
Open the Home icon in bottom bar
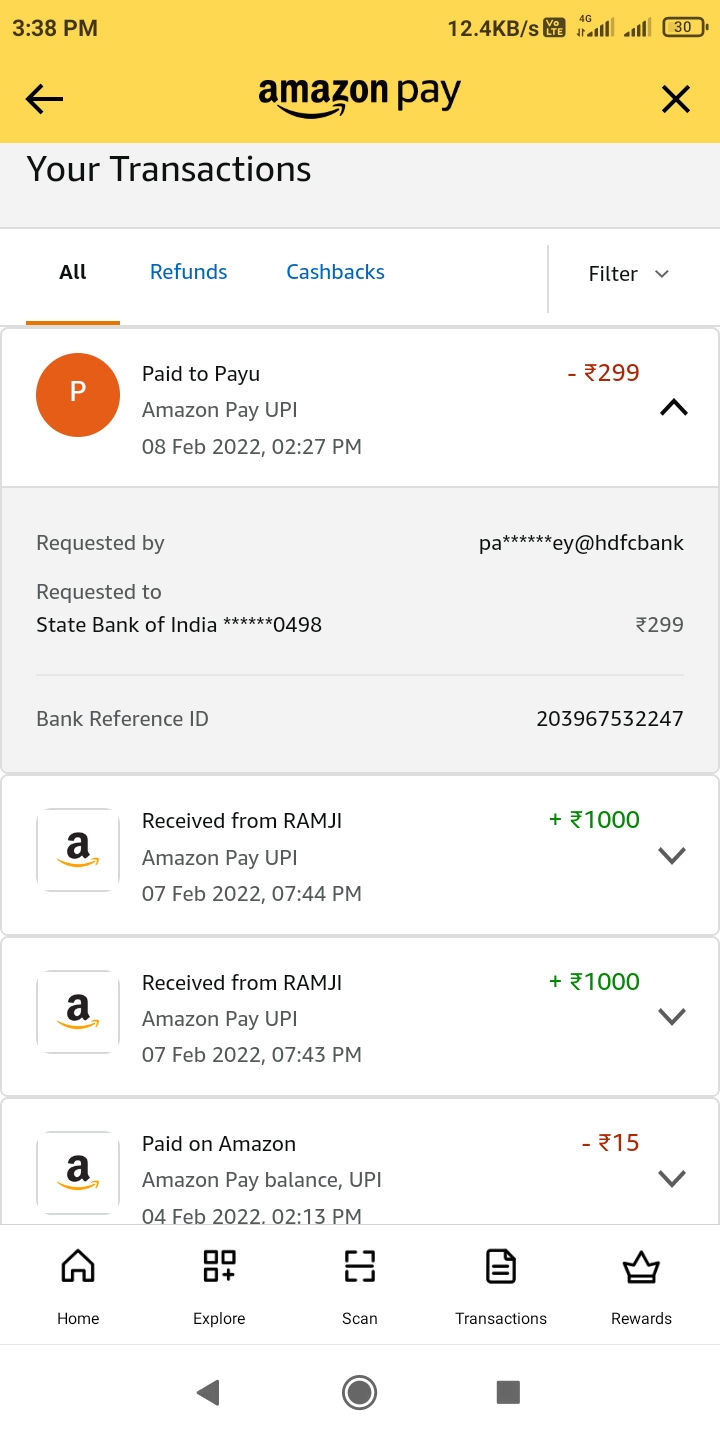tap(78, 1267)
